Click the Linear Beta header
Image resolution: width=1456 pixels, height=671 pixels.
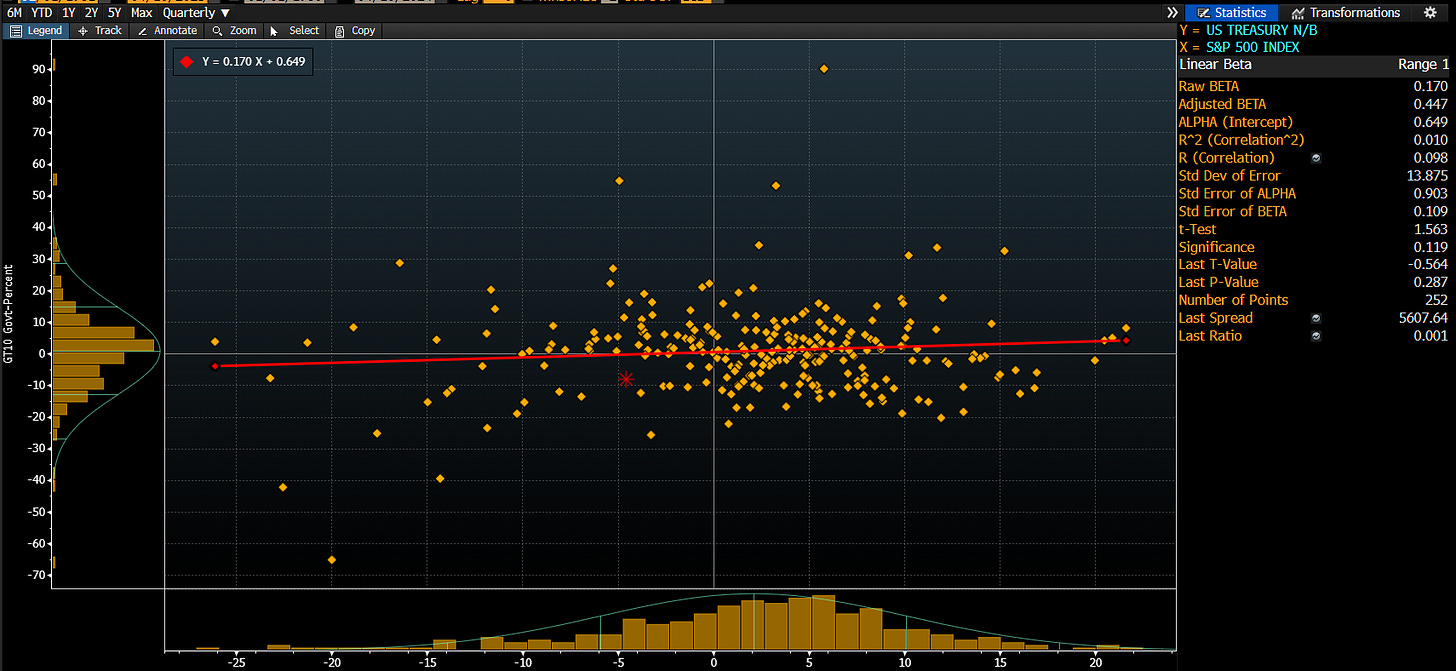pos(1215,65)
